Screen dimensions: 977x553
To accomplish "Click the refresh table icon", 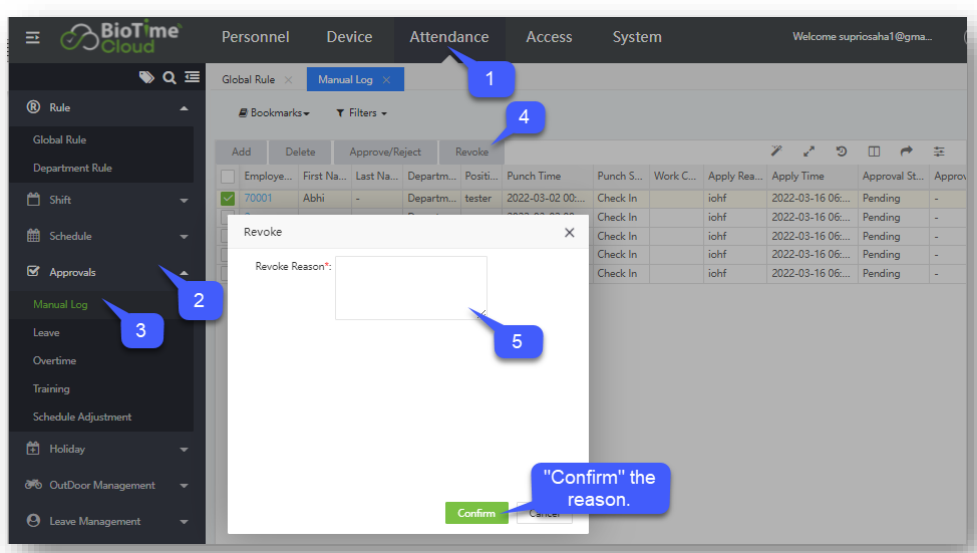I will tap(841, 152).
